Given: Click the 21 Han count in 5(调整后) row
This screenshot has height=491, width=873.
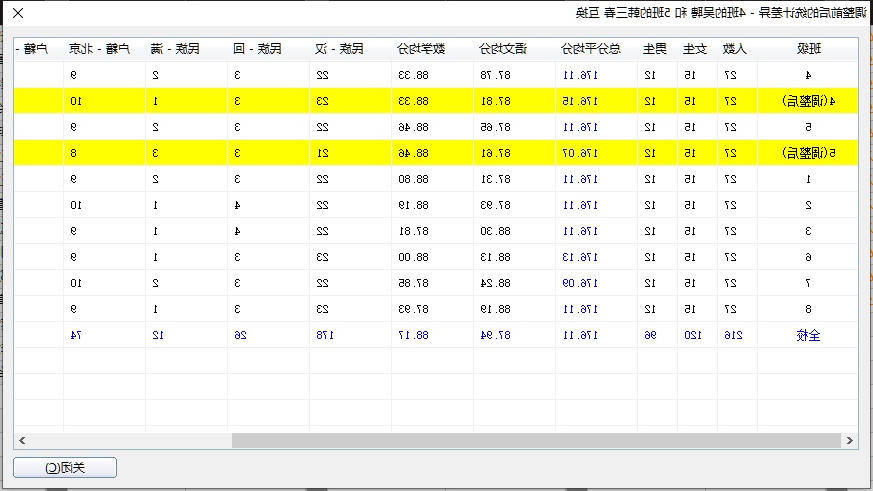Looking at the screenshot, I should point(351,153).
